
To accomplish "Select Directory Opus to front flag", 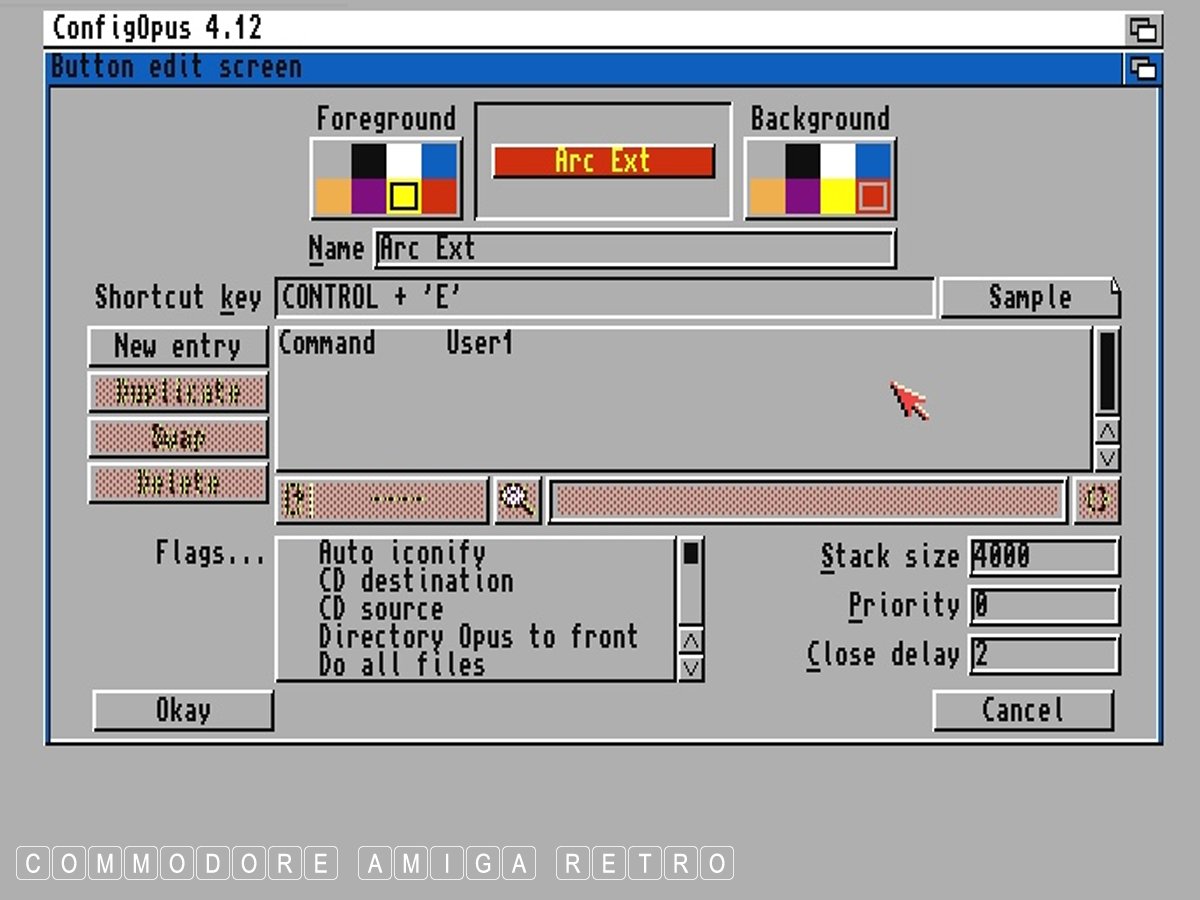I will (x=477, y=637).
